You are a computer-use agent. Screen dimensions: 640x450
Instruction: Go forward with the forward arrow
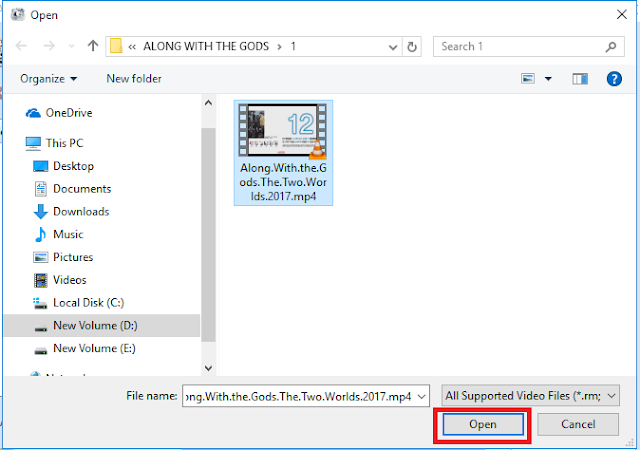click(49, 46)
